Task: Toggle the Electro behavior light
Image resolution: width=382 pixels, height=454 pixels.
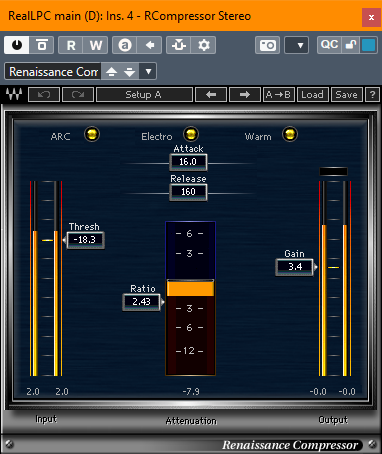Action: pos(191,134)
